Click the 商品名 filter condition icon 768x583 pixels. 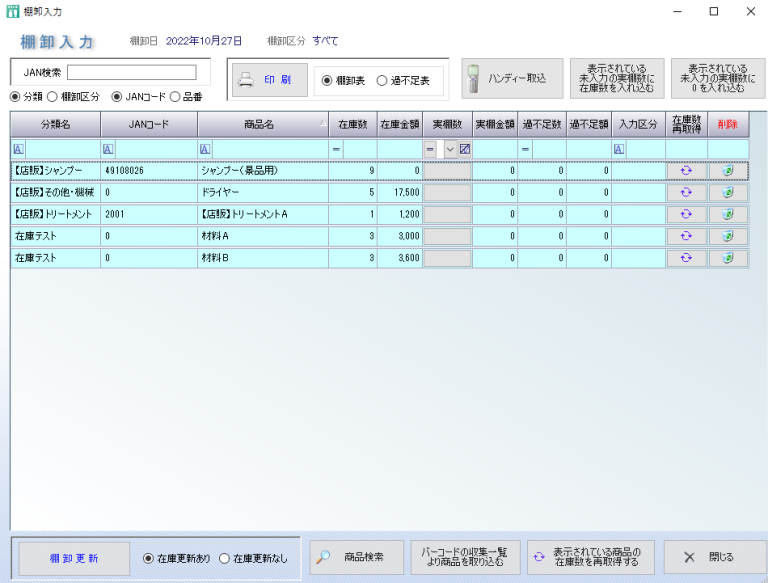[205, 149]
